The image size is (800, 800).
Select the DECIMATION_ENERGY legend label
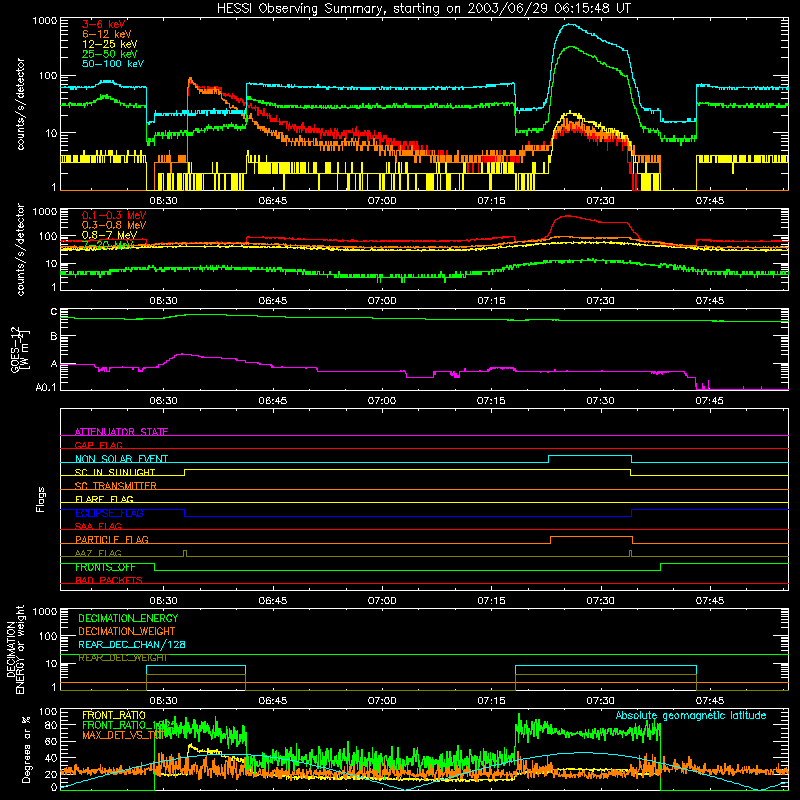click(x=128, y=618)
